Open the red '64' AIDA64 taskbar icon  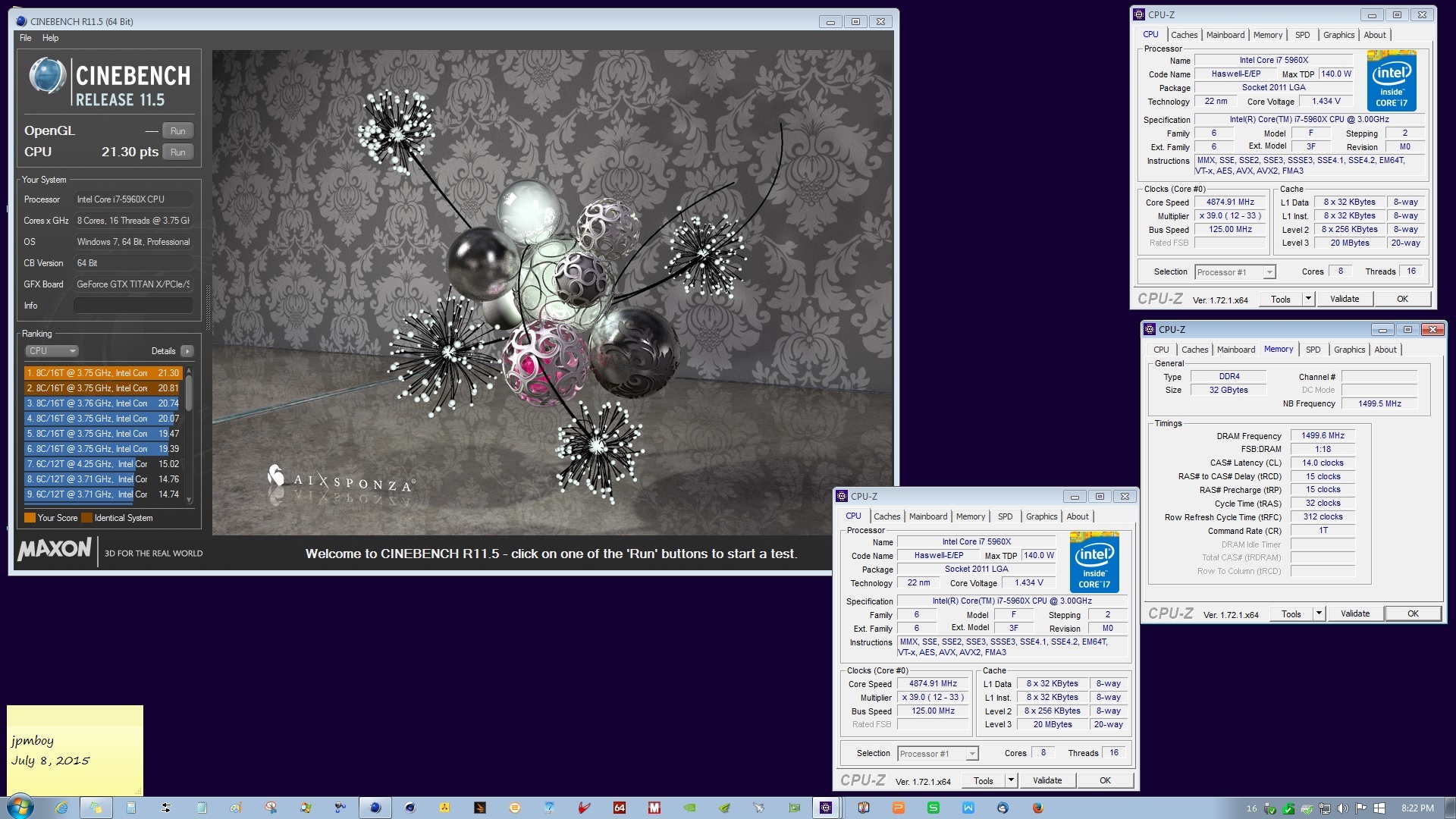click(x=620, y=808)
